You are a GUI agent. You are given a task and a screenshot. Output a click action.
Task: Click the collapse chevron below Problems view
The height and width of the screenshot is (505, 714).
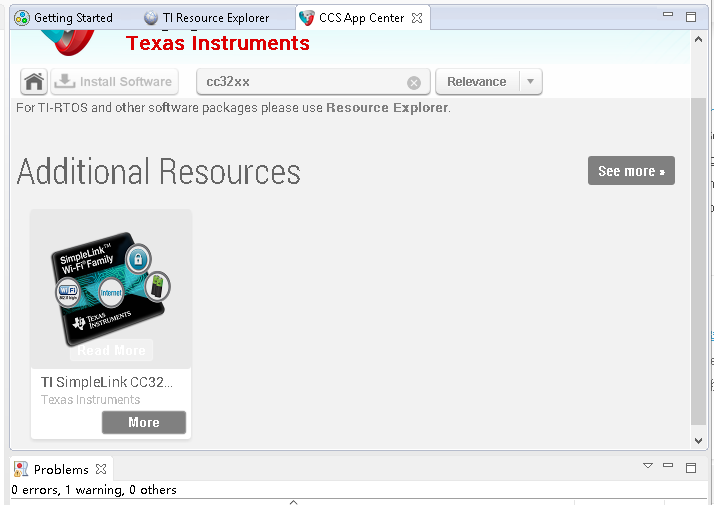click(x=294, y=502)
